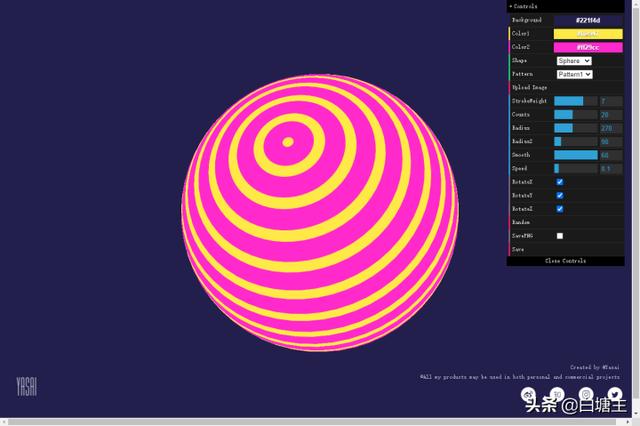Click the YASAI logo in the corner
The image size is (640, 426).
[27, 386]
